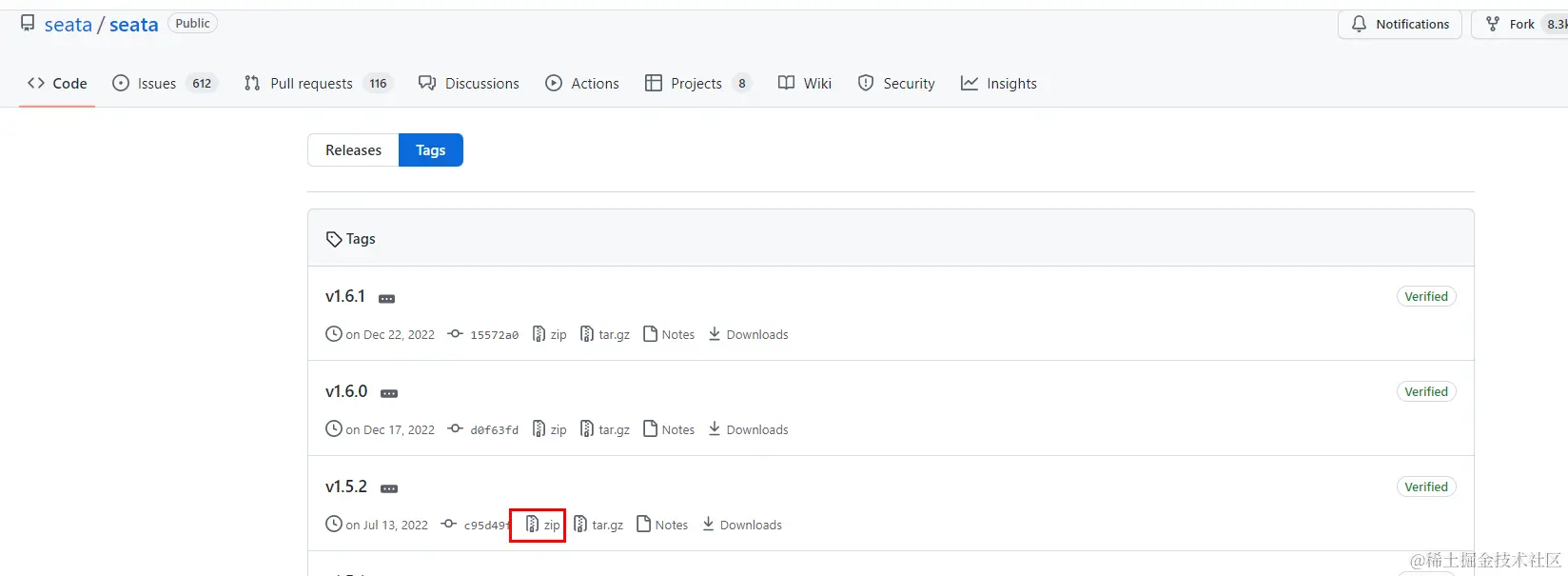Download the v1.5.2 zip archive

point(543,525)
